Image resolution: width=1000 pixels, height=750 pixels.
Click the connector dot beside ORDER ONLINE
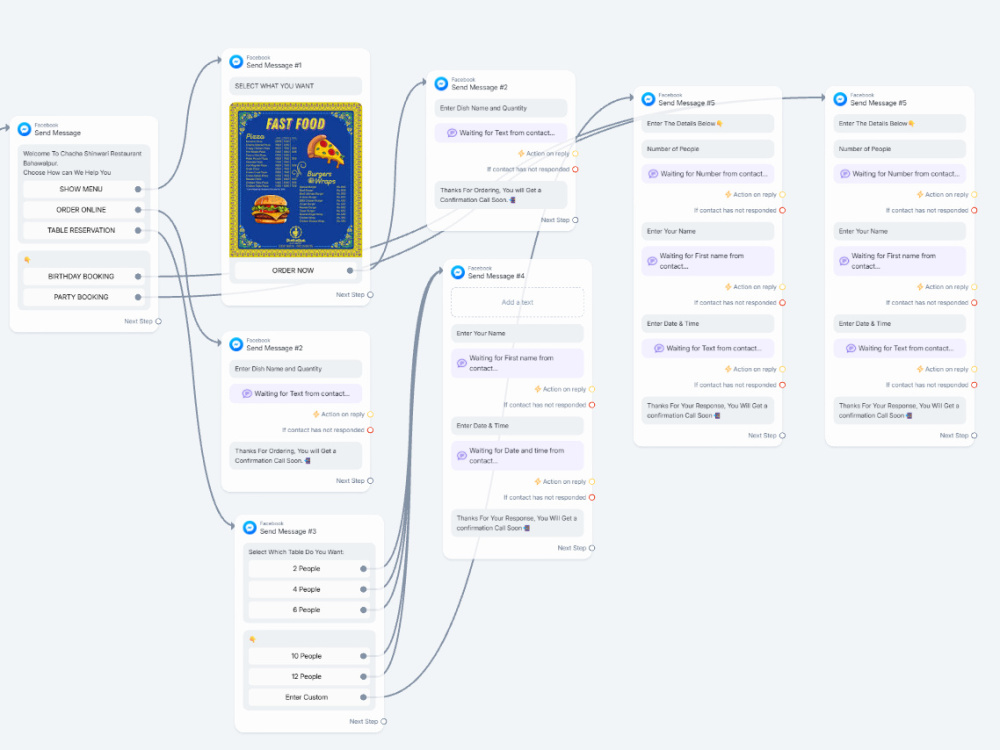click(138, 210)
